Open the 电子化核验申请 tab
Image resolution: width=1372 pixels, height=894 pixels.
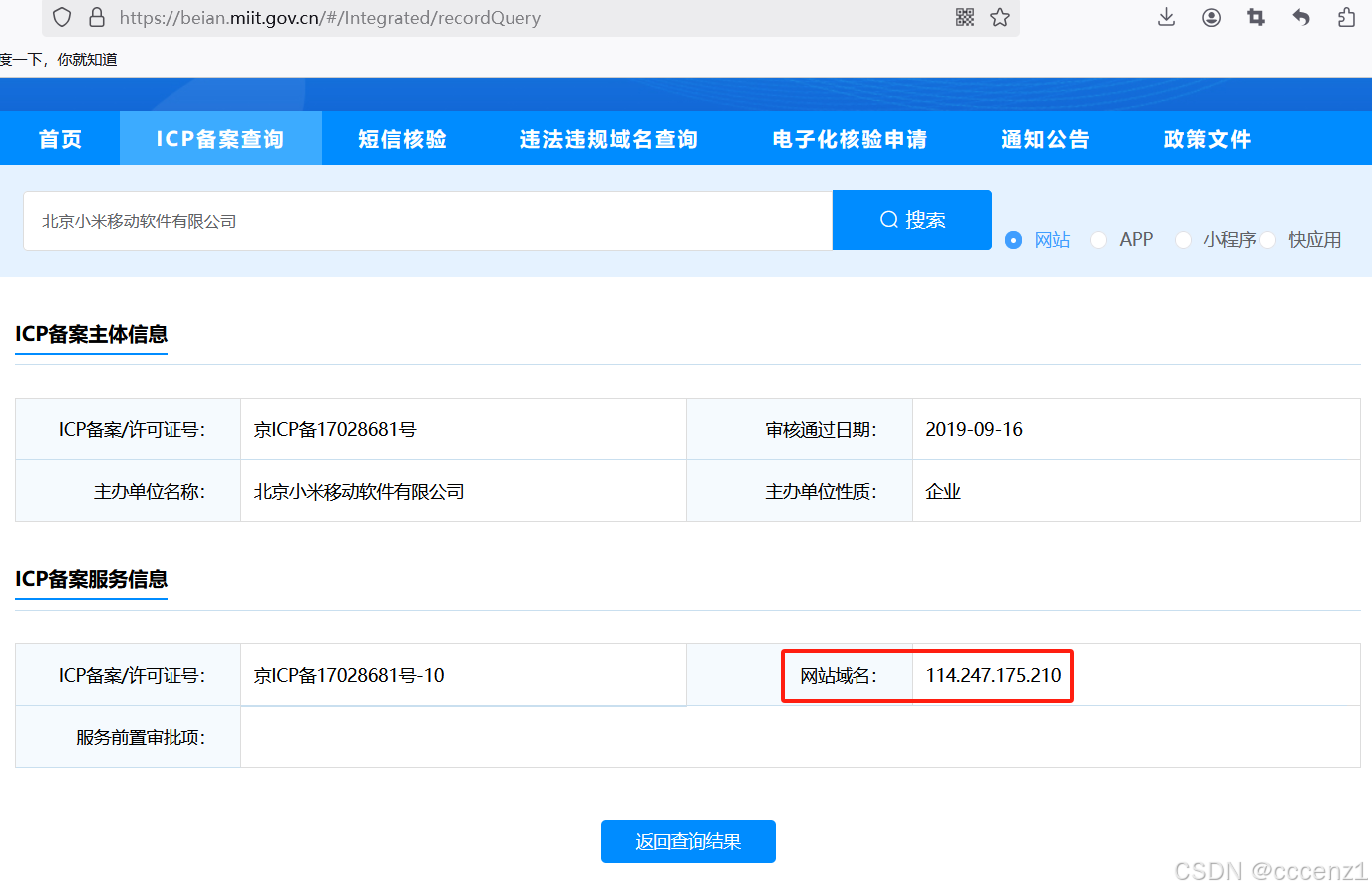coord(850,139)
